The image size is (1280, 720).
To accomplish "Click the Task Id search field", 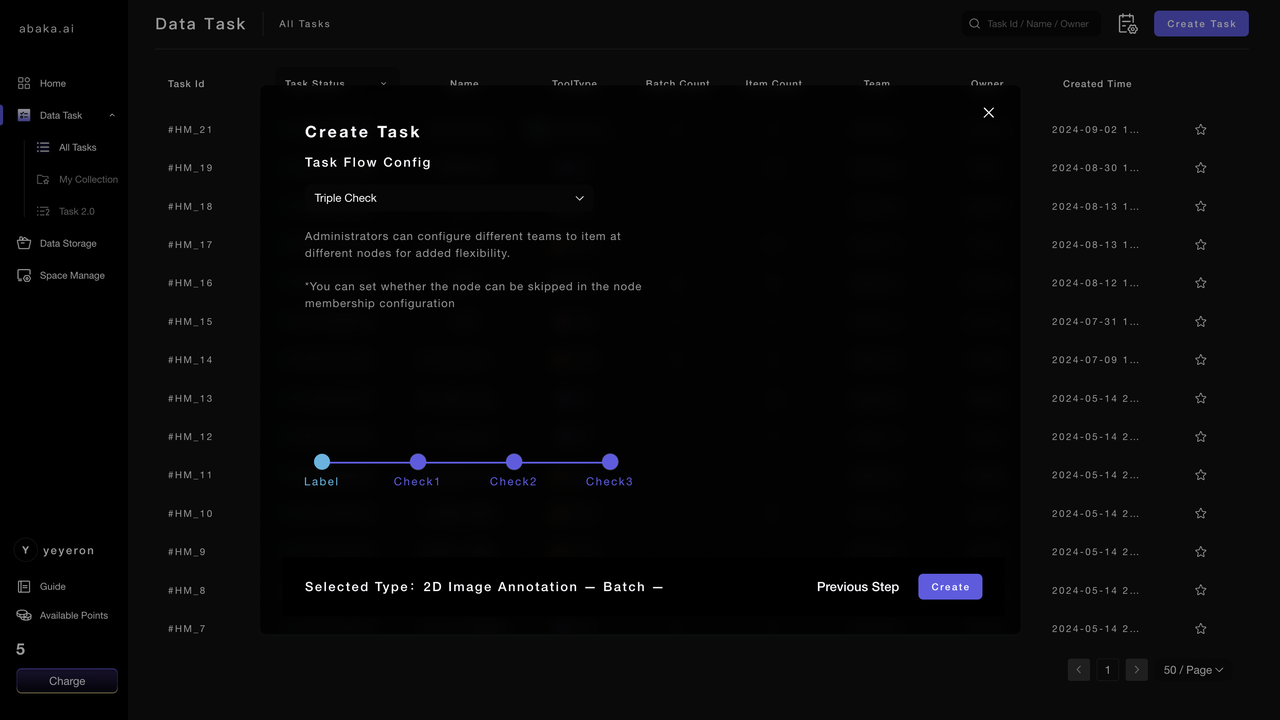I will click(x=1036, y=24).
